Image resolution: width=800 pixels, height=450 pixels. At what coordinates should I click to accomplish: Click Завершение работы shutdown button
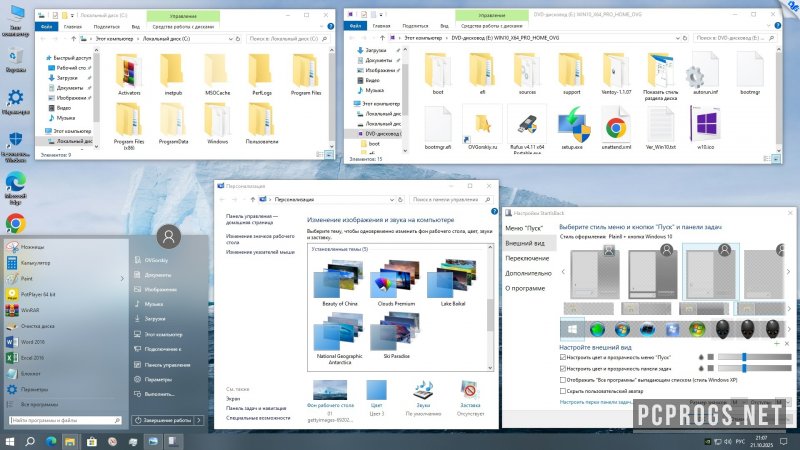coord(163,420)
